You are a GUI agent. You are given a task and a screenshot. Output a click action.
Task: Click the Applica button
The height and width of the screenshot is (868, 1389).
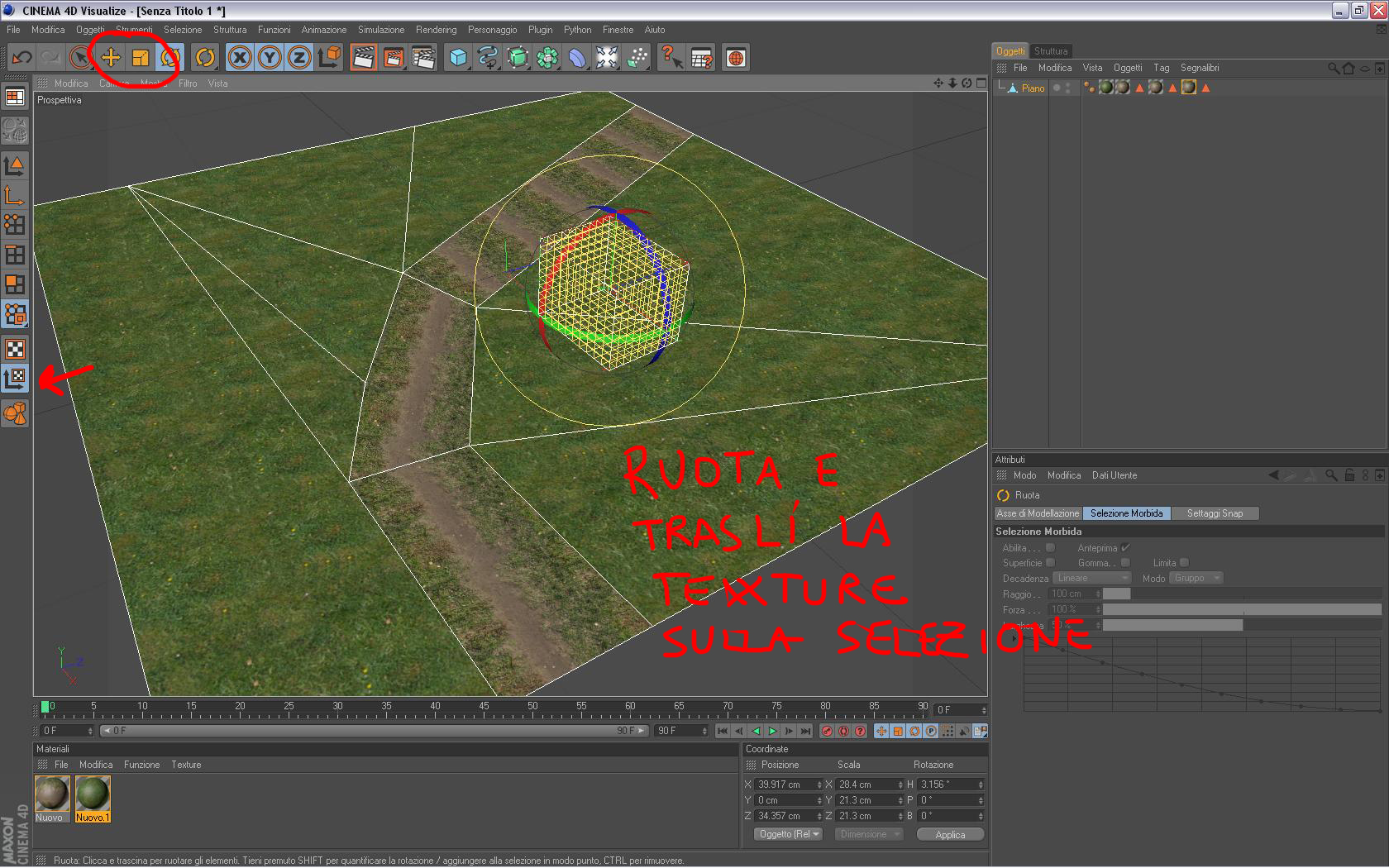tap(950, 834)
